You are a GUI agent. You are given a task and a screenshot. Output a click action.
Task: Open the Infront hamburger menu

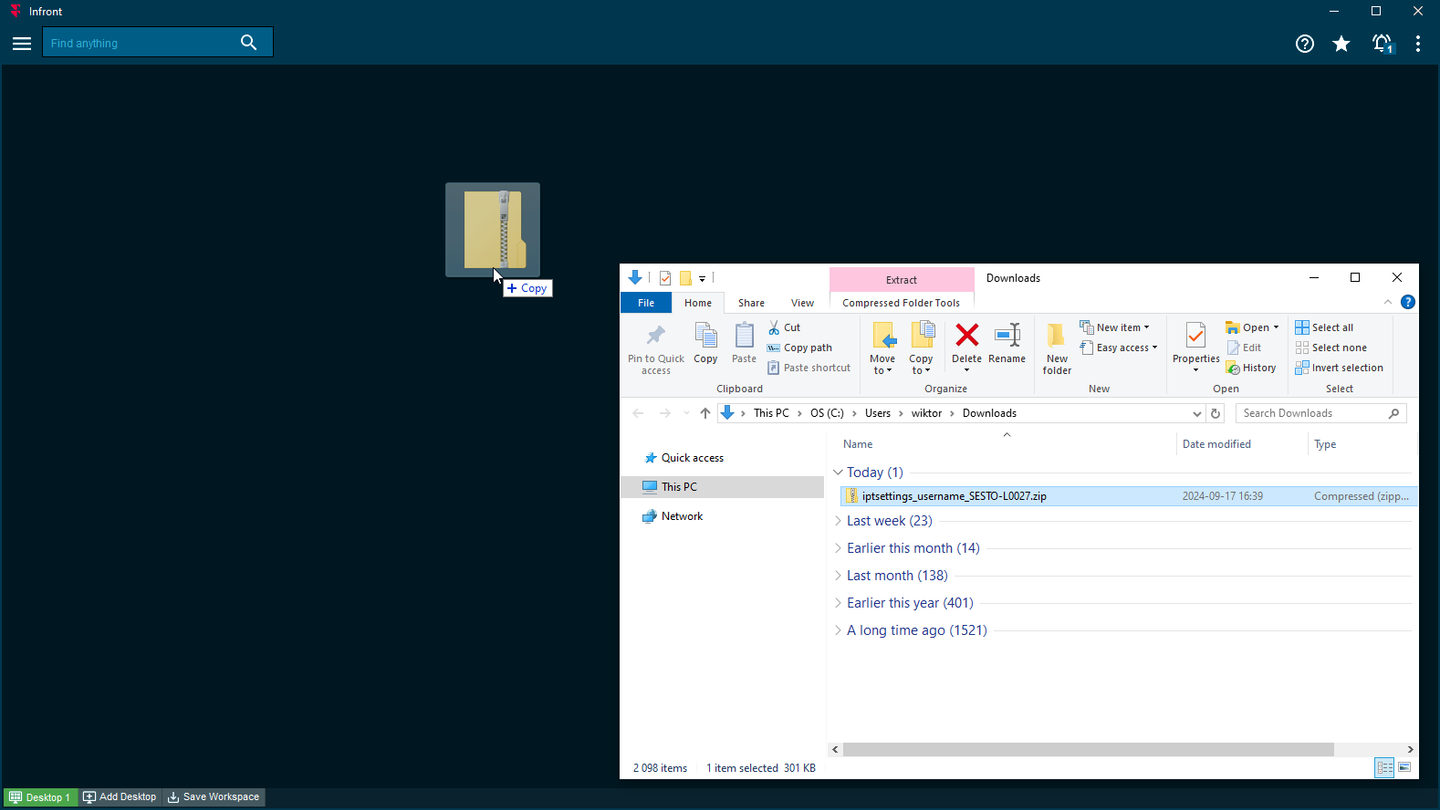22,43
